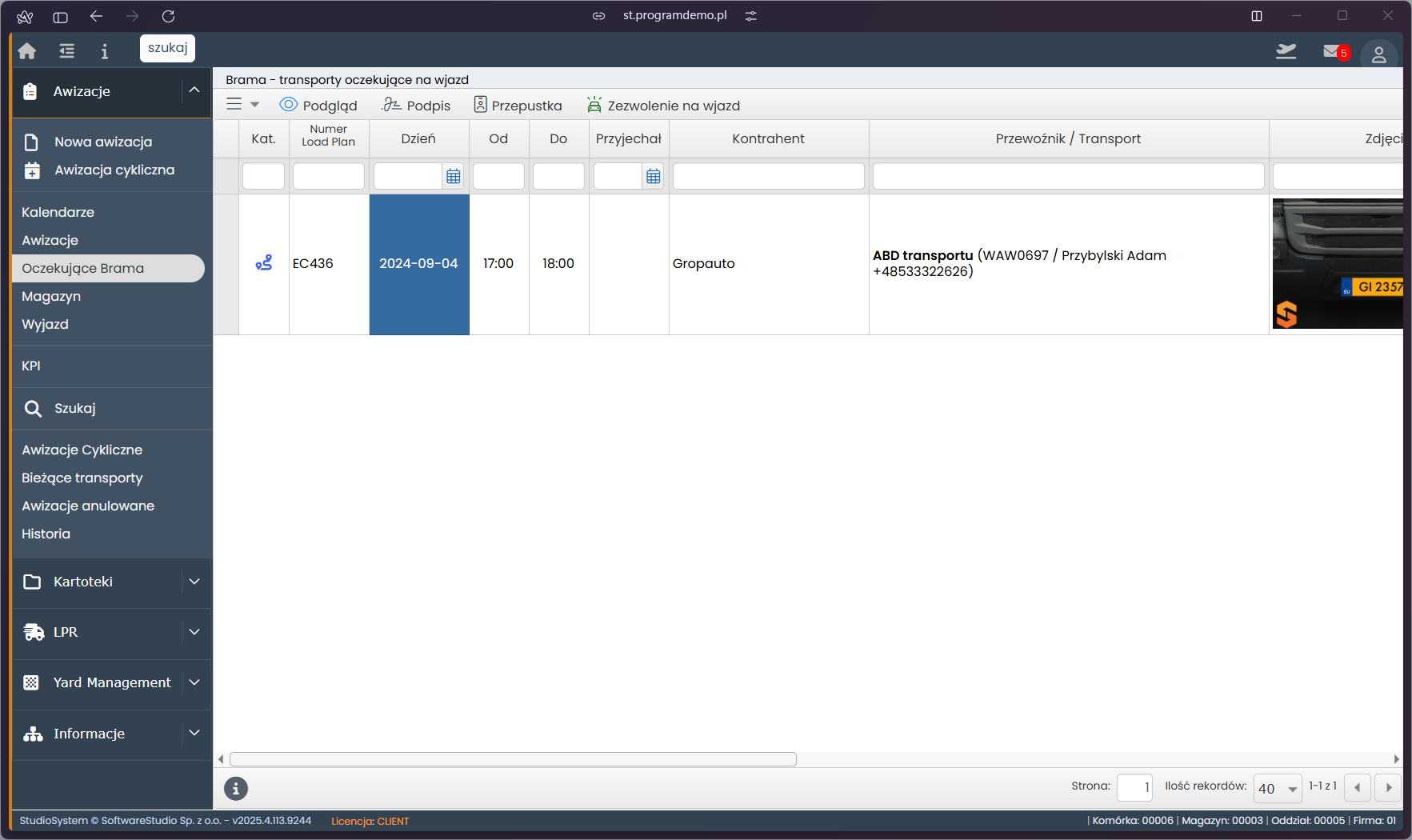Viewport: 1412px width, 840px height.
Task: Click the Podgląd eye icon
Action: (x=289, y=105)
